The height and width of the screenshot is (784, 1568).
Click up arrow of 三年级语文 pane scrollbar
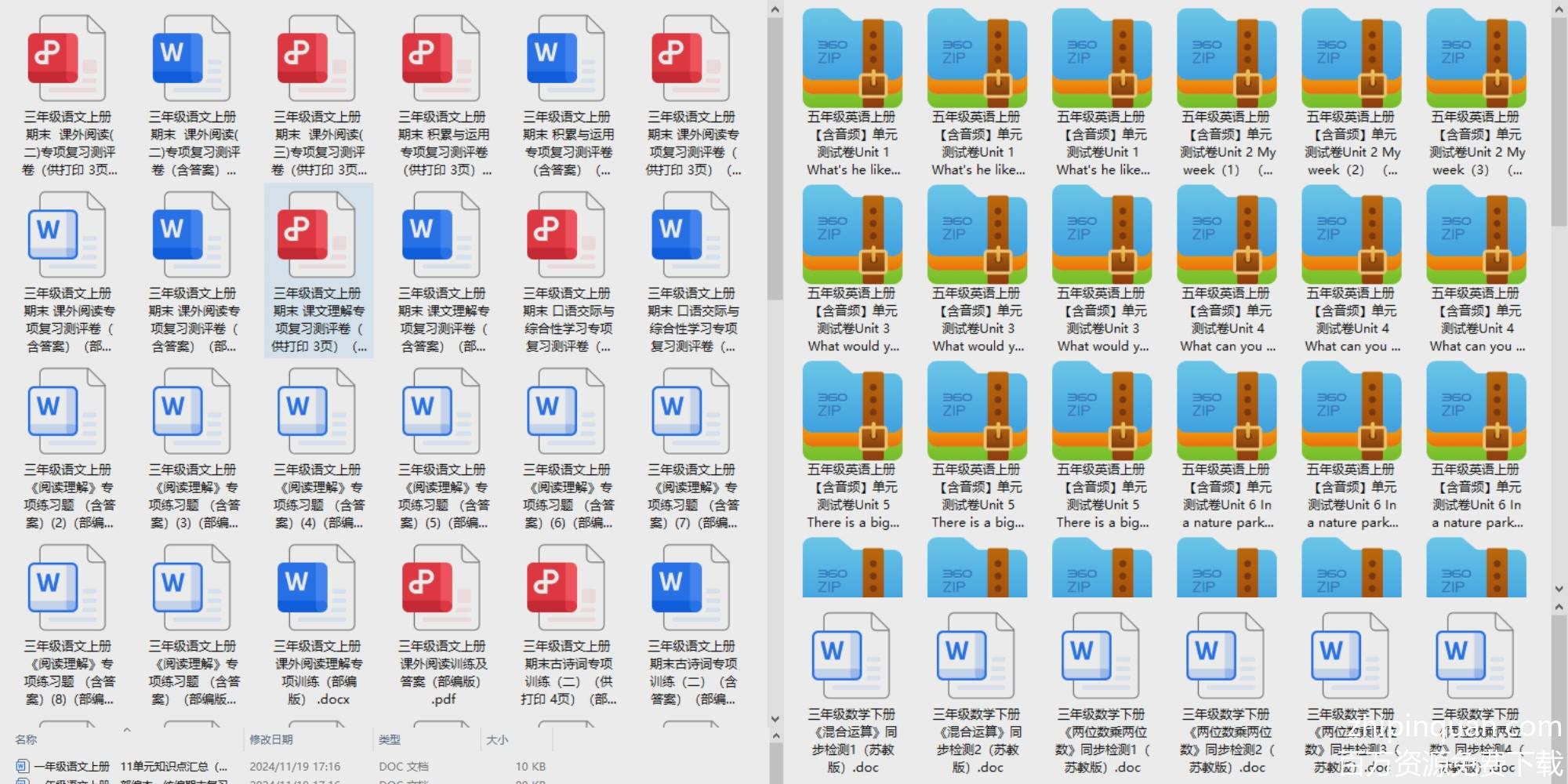pos(775,9)
